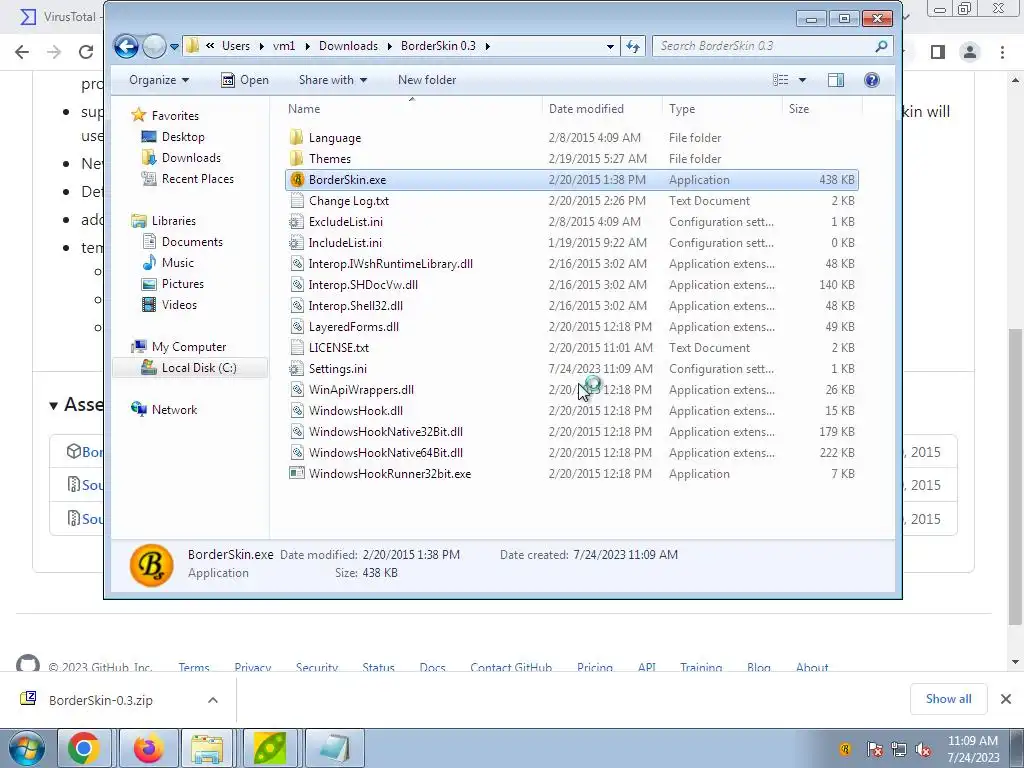This screenshot has height=768, width=1024.
Task: Select Interop.IWshRuntimeLibrary.dll file
Action: point(391,264)
